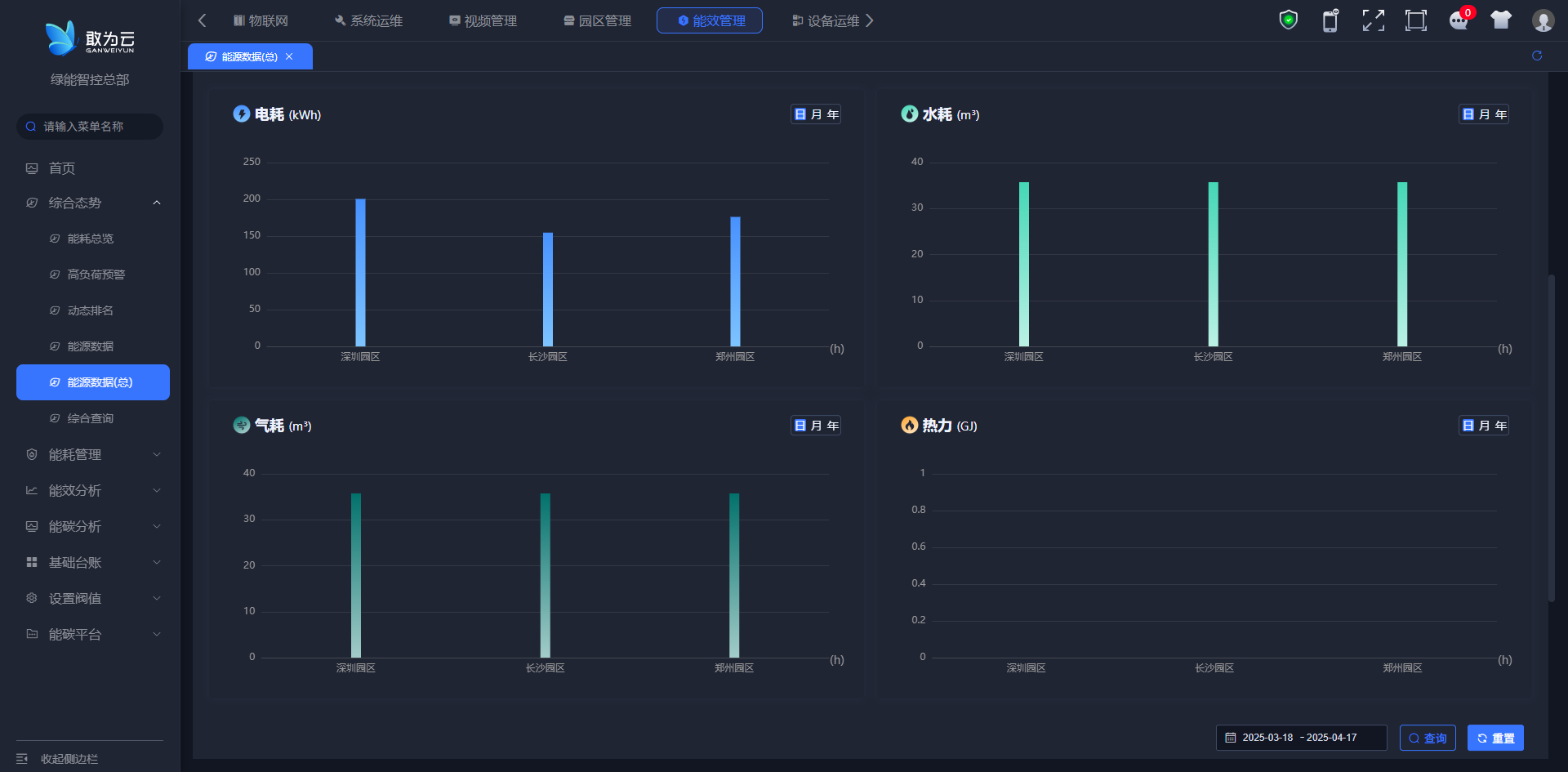Expand the 能碳分析 menu group

pos(93,526)
